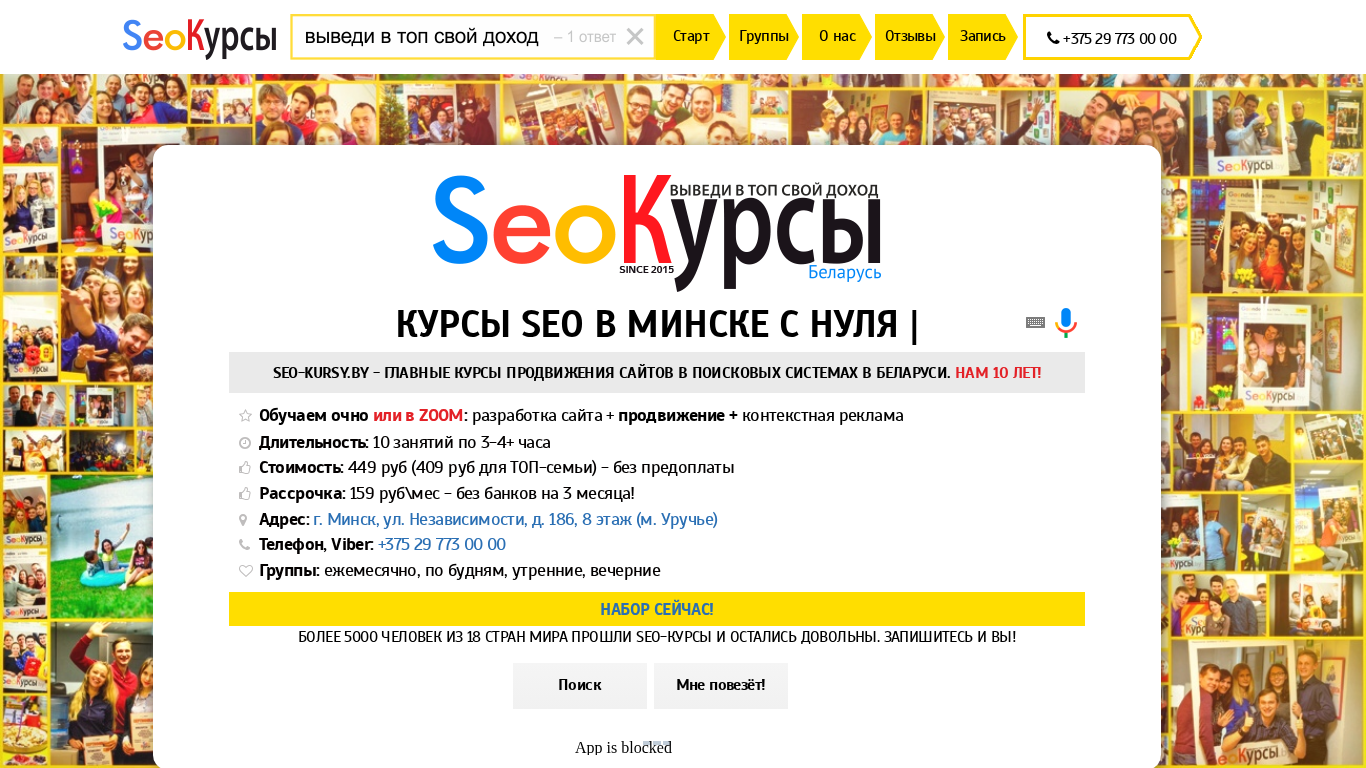Click the heart icon beside Группы

245,571
